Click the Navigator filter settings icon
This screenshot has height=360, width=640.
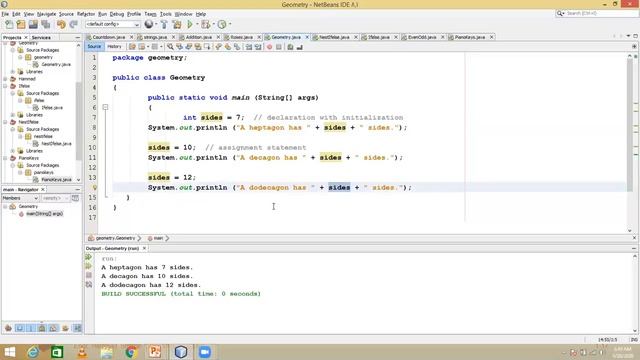75,198
